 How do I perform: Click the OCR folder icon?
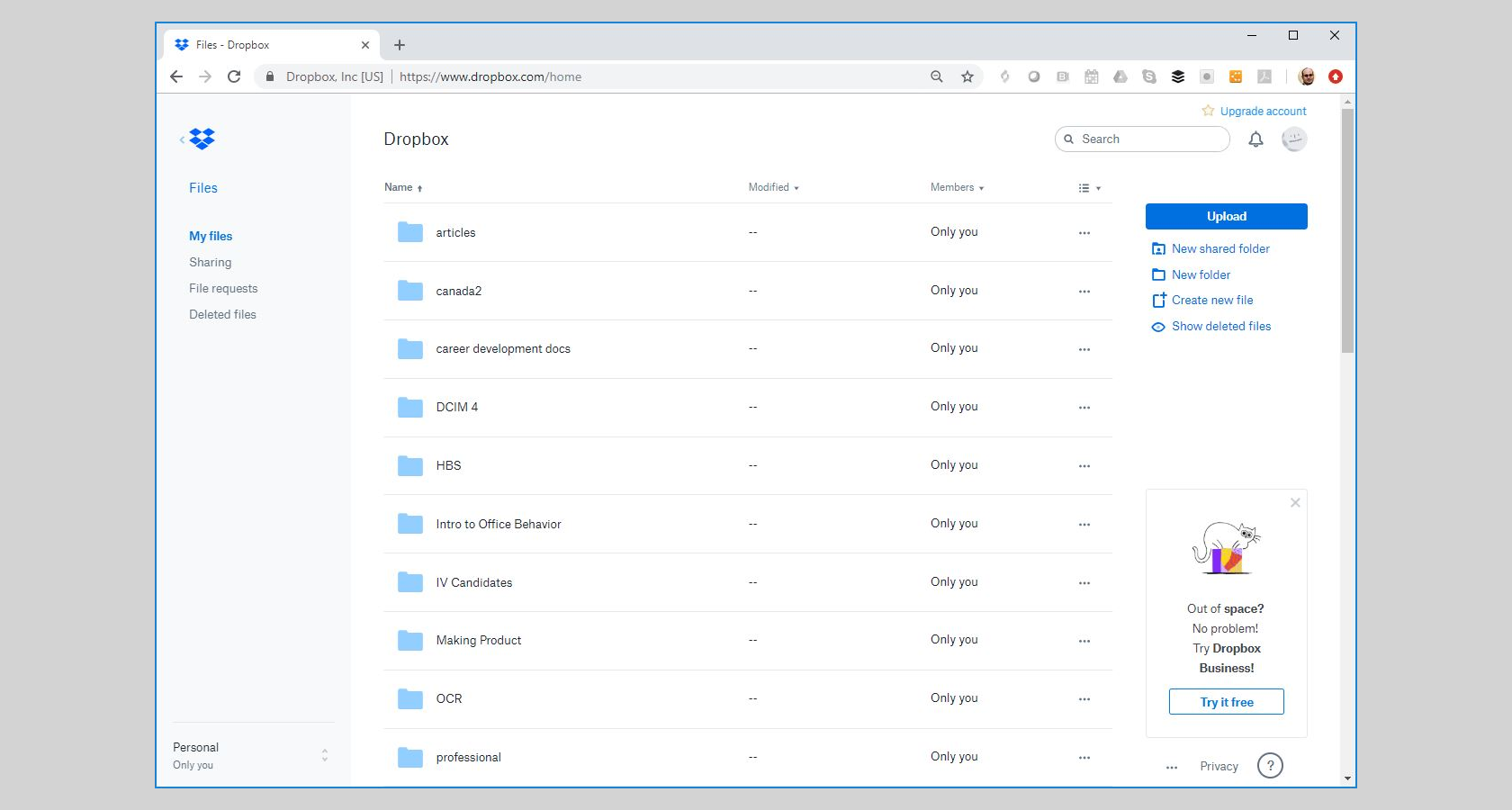point(410,698)
